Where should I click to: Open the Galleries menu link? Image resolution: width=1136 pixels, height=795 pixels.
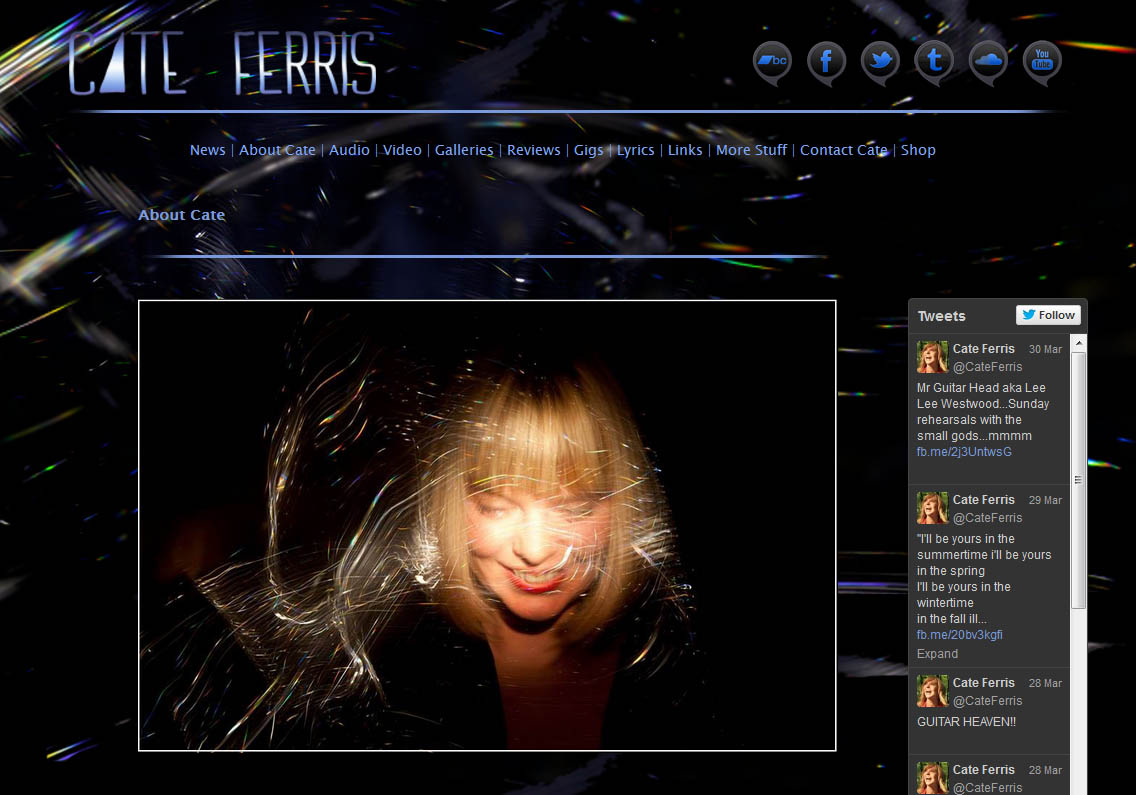[464, 150]
